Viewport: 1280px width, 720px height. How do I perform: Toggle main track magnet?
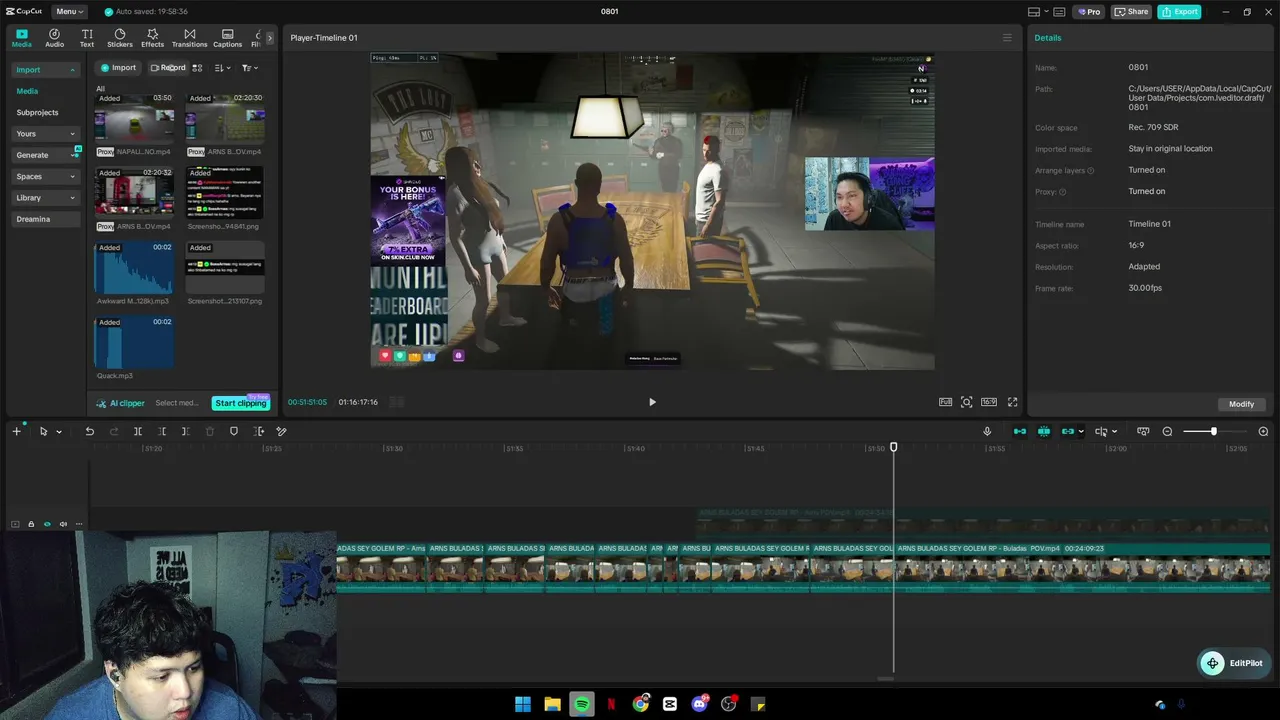pos(1020,431)
